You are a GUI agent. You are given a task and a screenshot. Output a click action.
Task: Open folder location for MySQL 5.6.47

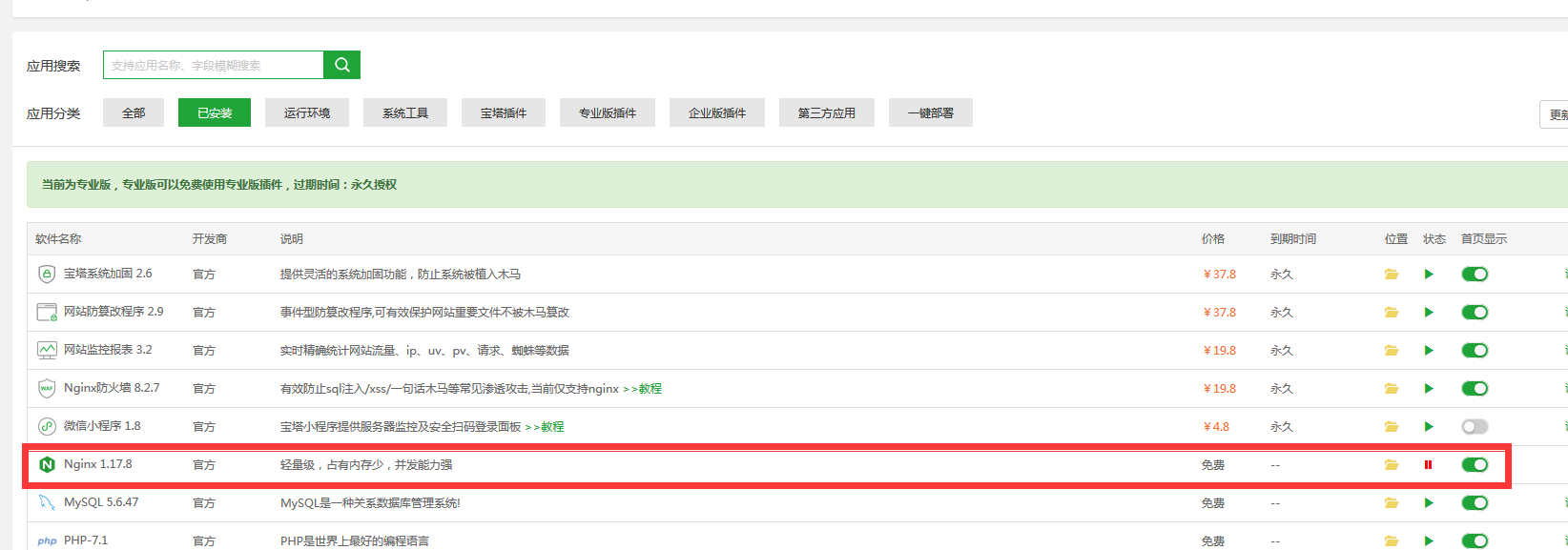tap(1392, 503)
